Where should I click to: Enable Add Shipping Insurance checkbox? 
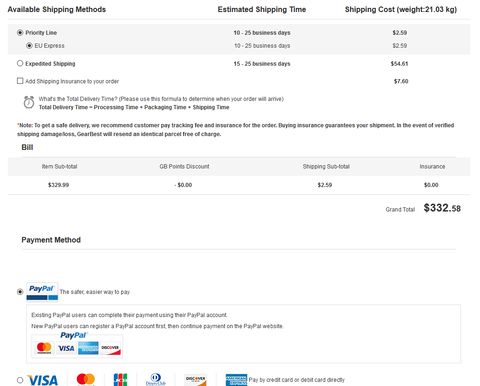[x=20, y=81]
